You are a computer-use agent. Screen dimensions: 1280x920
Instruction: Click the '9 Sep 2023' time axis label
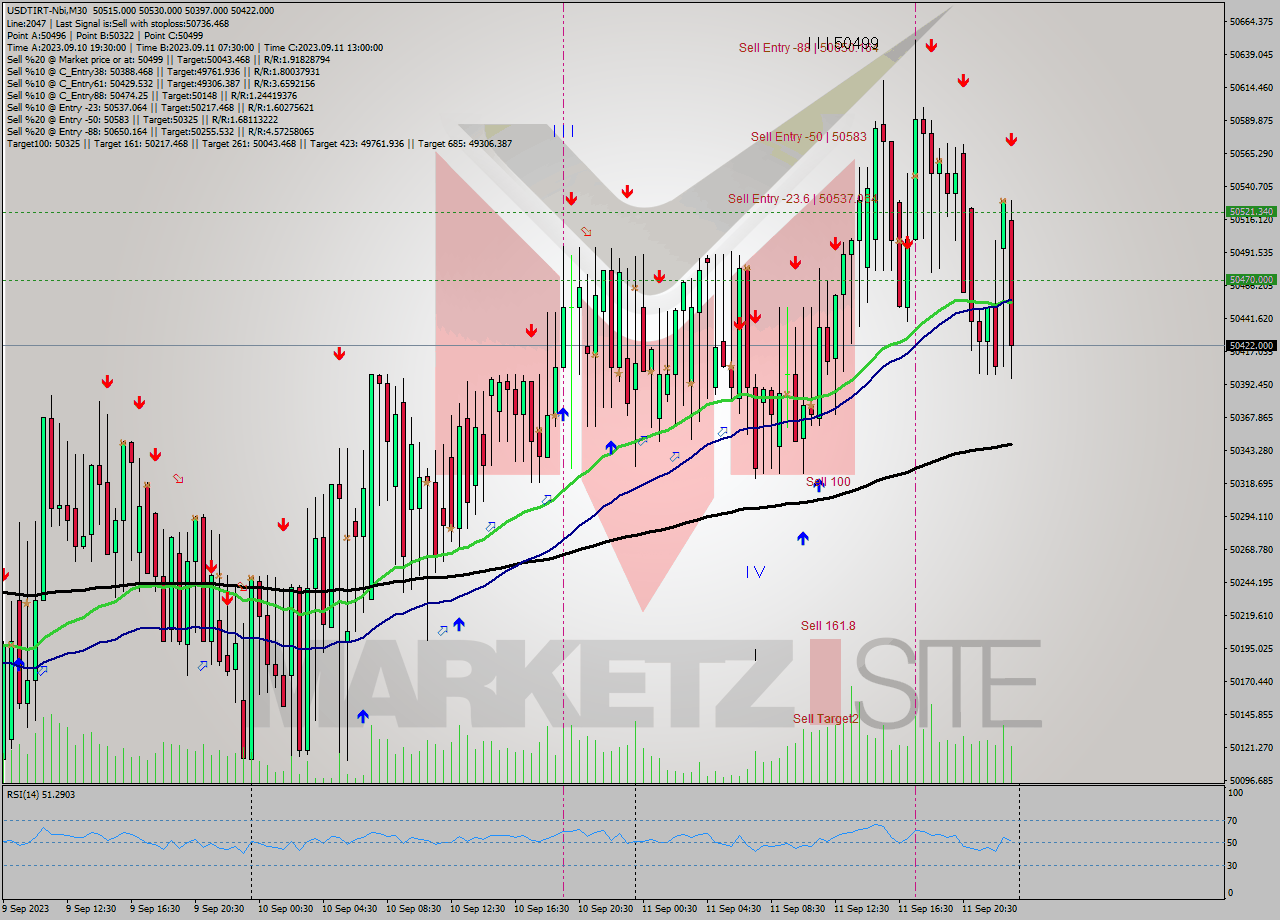click(24, 909)
